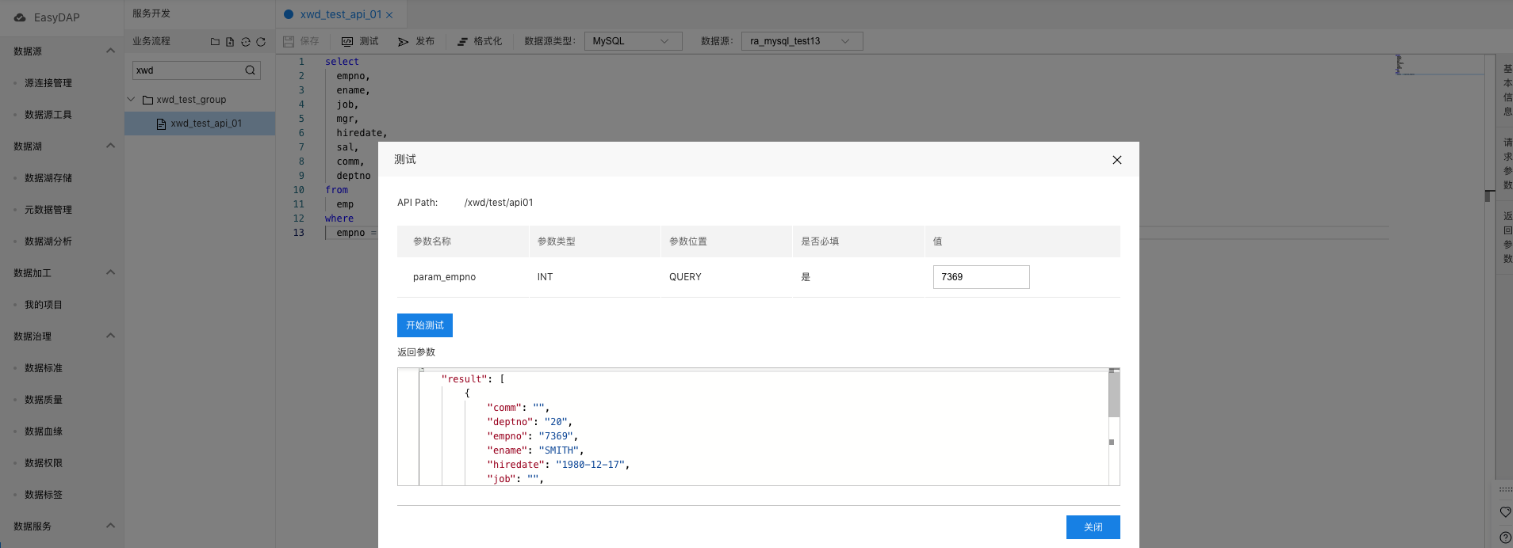Open 数据湖分析 in the sidebar
The image size is (1513, 548).
[48, 241]
